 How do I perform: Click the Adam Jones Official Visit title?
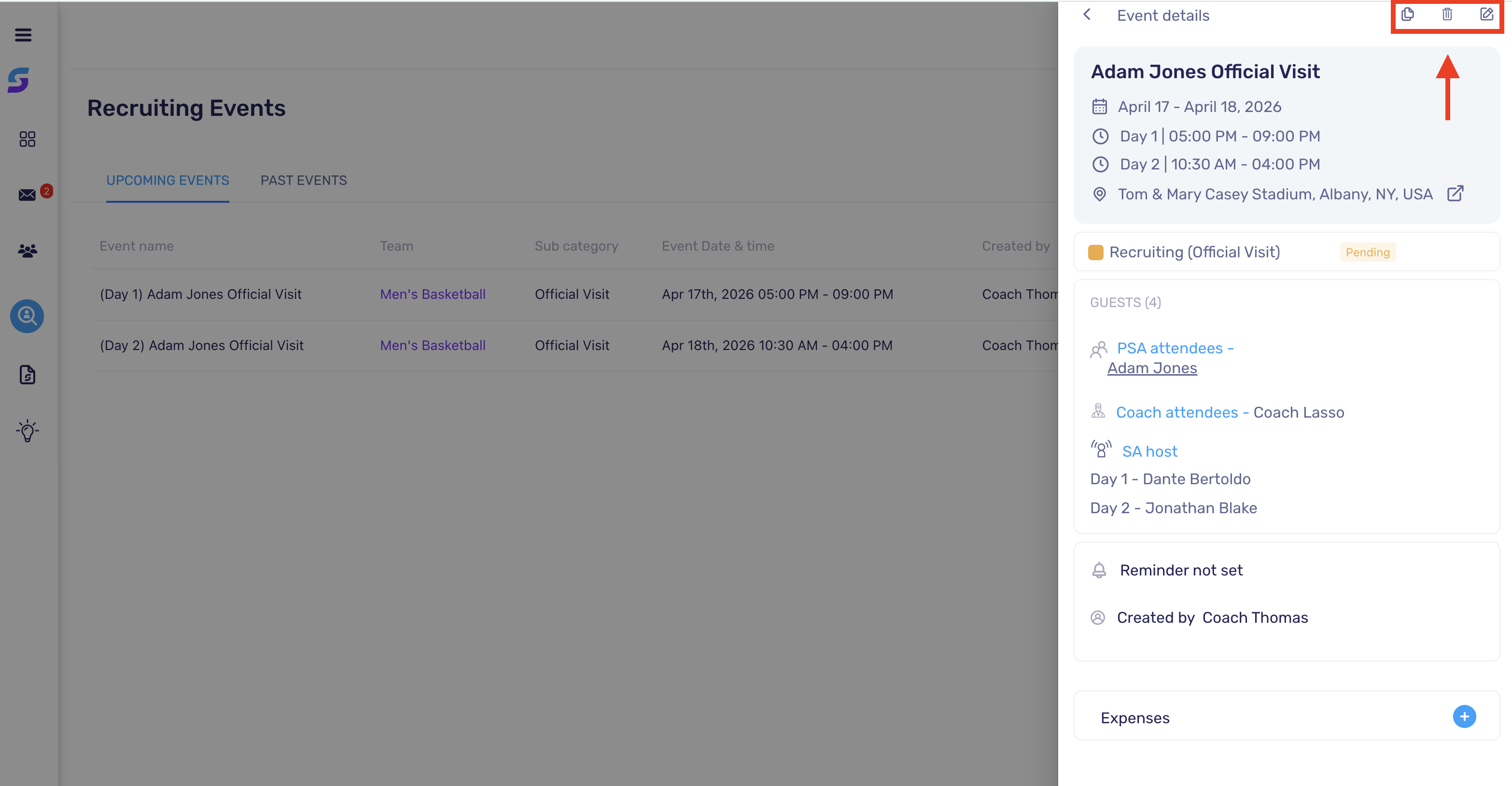click(1204, 71)
